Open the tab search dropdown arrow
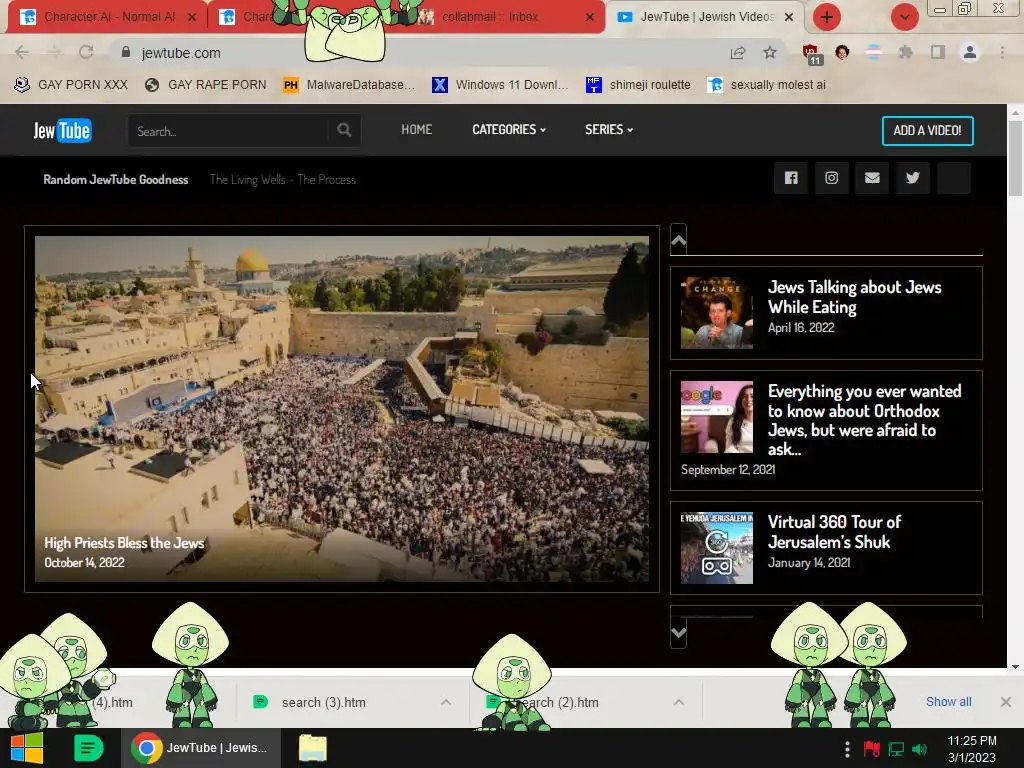The image size is (1024, 768). coord(904,17)
